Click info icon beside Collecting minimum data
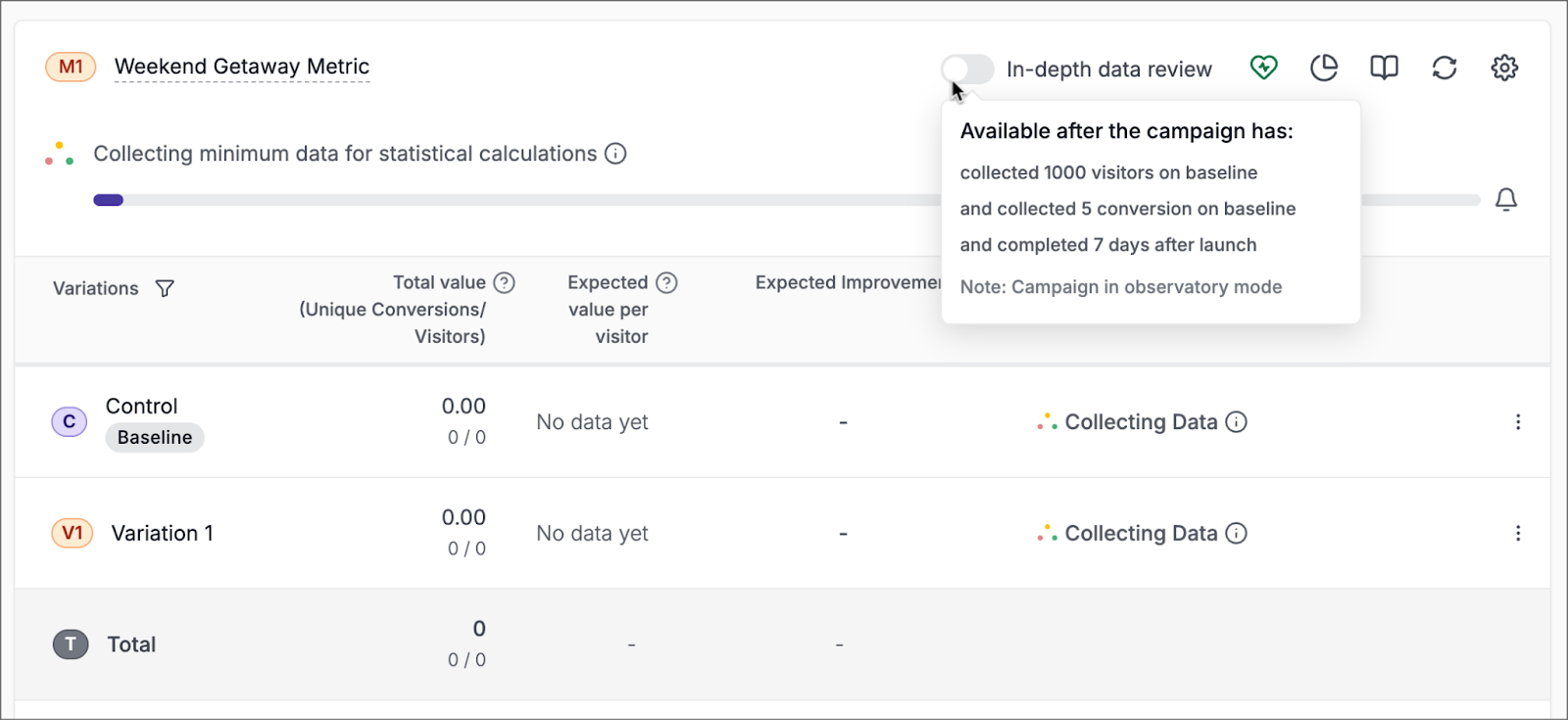This screenshot has height=720, width=1568. (x=615, y=154)
